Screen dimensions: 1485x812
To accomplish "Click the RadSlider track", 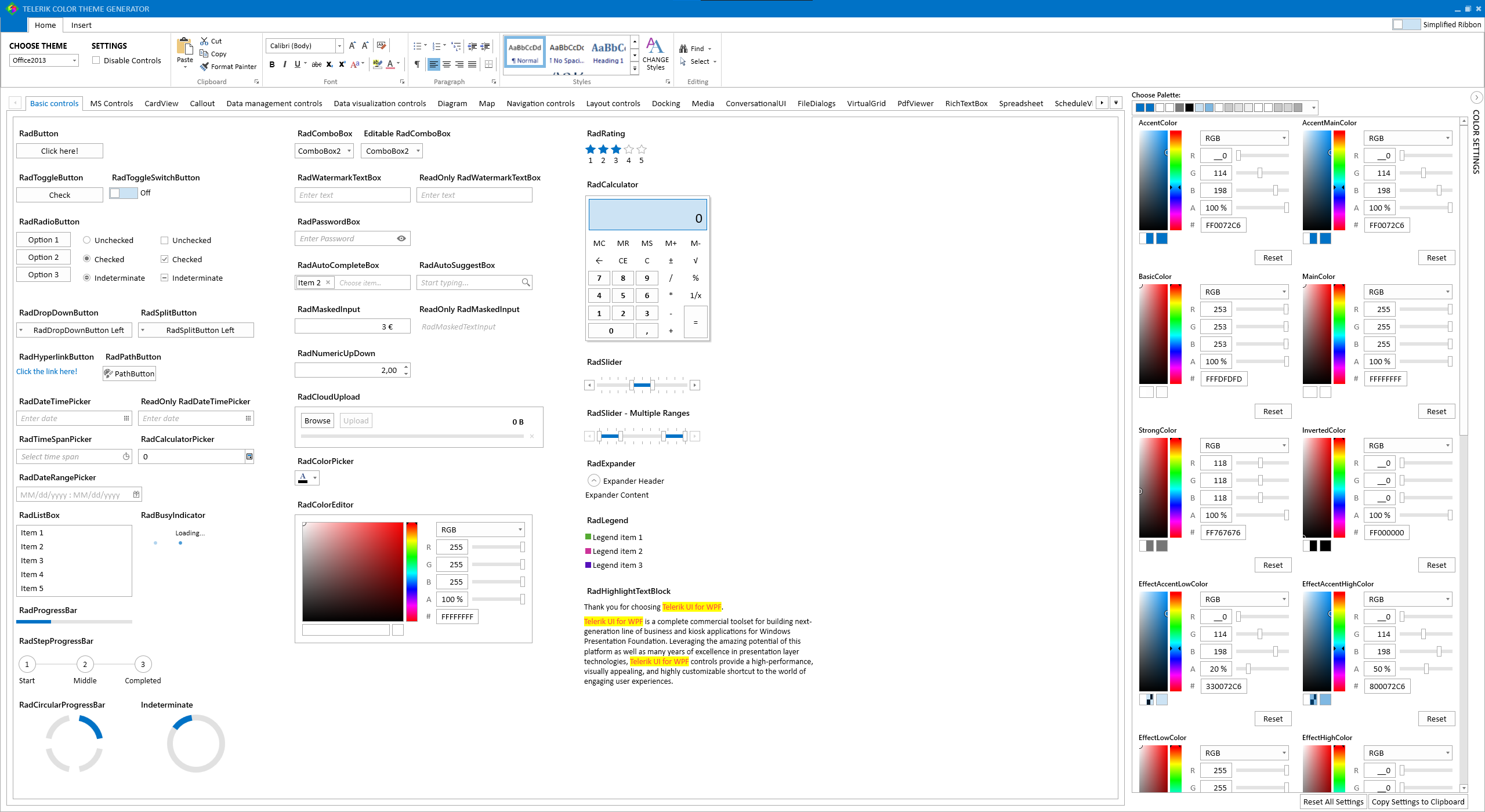I will point(642,385).
